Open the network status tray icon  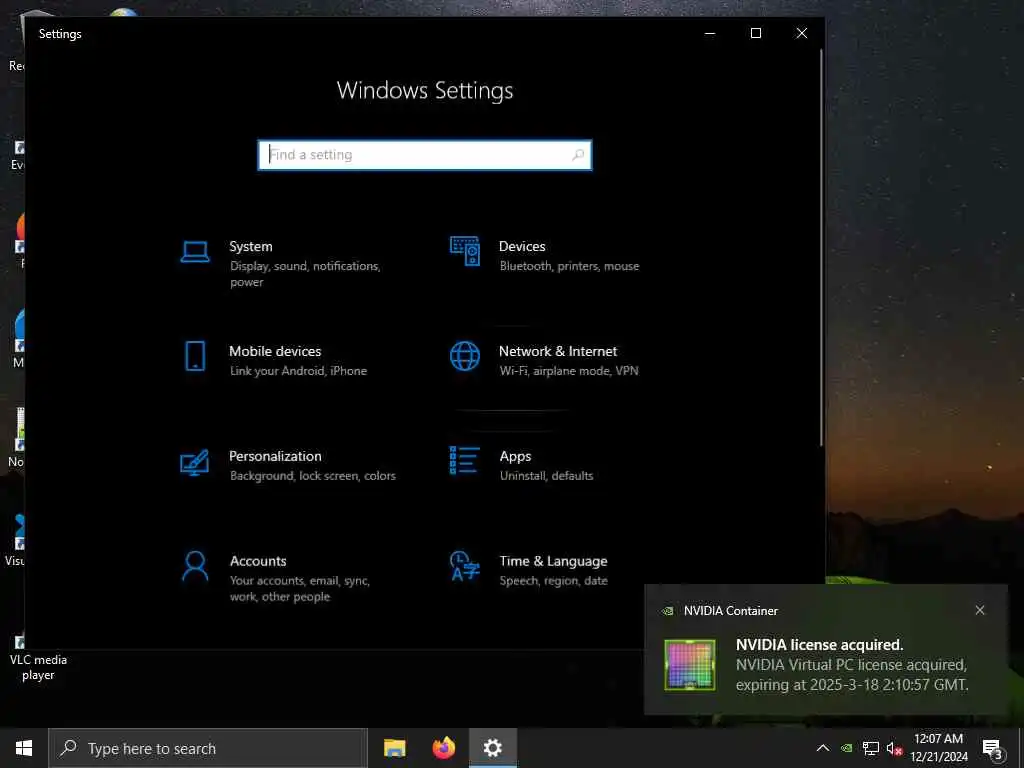click(x=871, y=748)
